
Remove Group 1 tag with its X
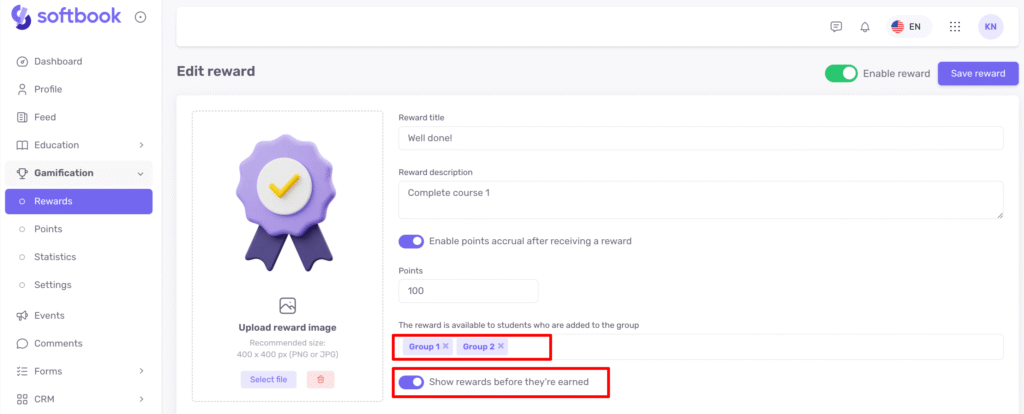(x=446, y=346)
